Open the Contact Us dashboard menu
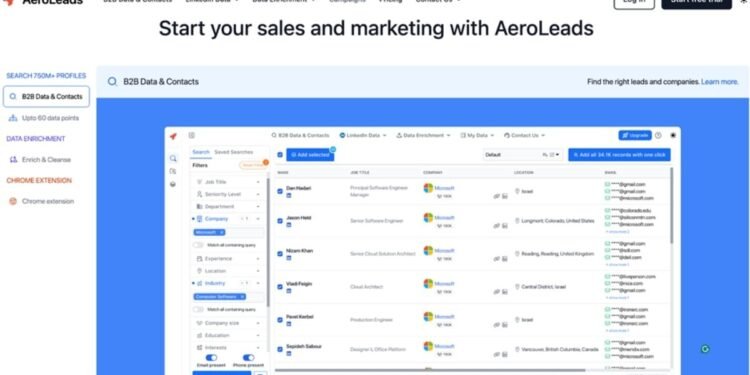 tap(524, 136)
